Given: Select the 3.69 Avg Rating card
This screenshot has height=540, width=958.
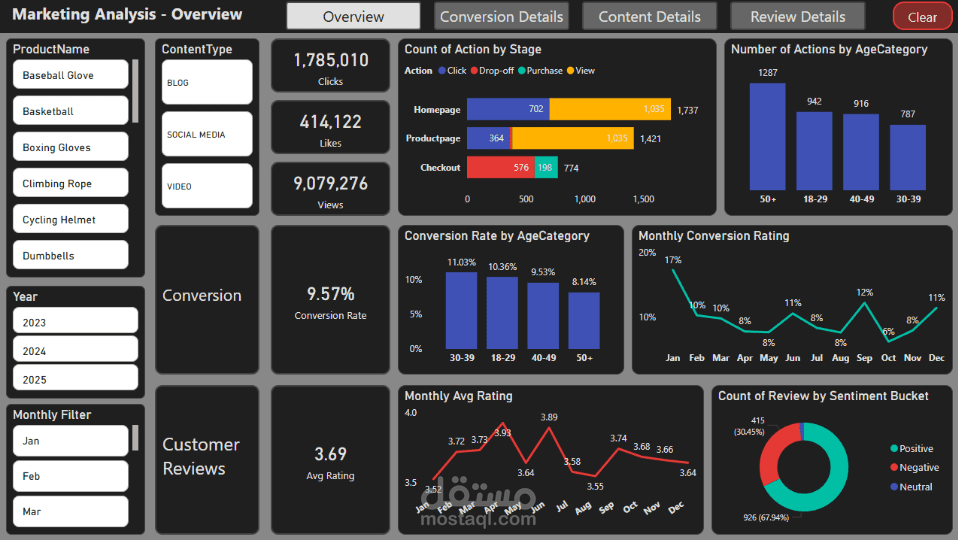Looking at the screenshot, I should click(330, 460).
